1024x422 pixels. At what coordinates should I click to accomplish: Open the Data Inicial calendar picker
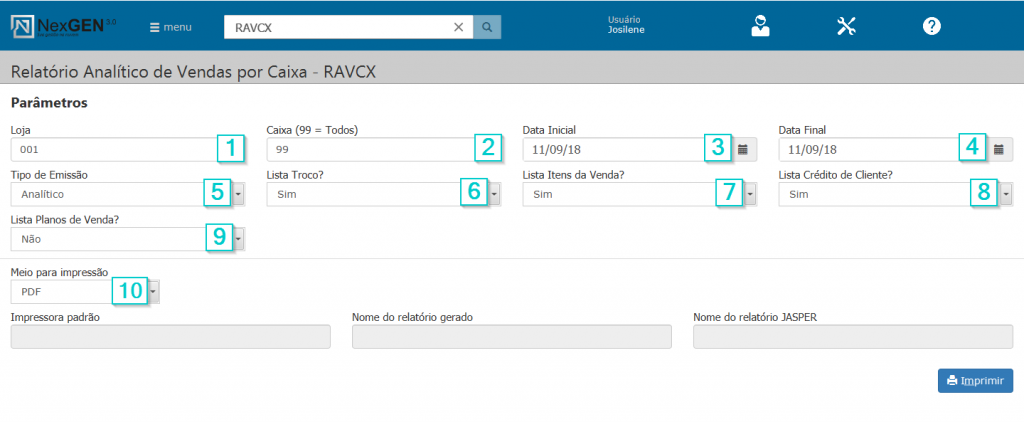(x=743, y=149)
